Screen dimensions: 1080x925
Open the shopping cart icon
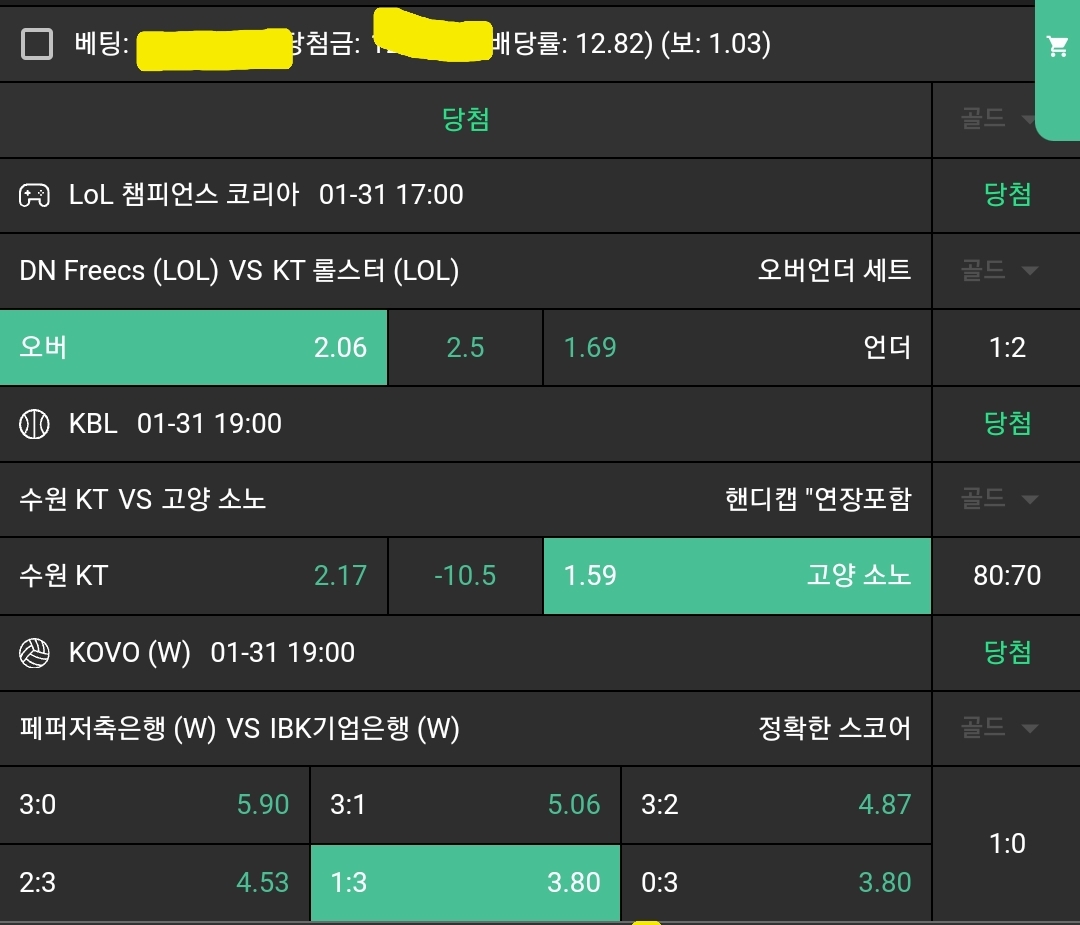tap(1057, 47)
